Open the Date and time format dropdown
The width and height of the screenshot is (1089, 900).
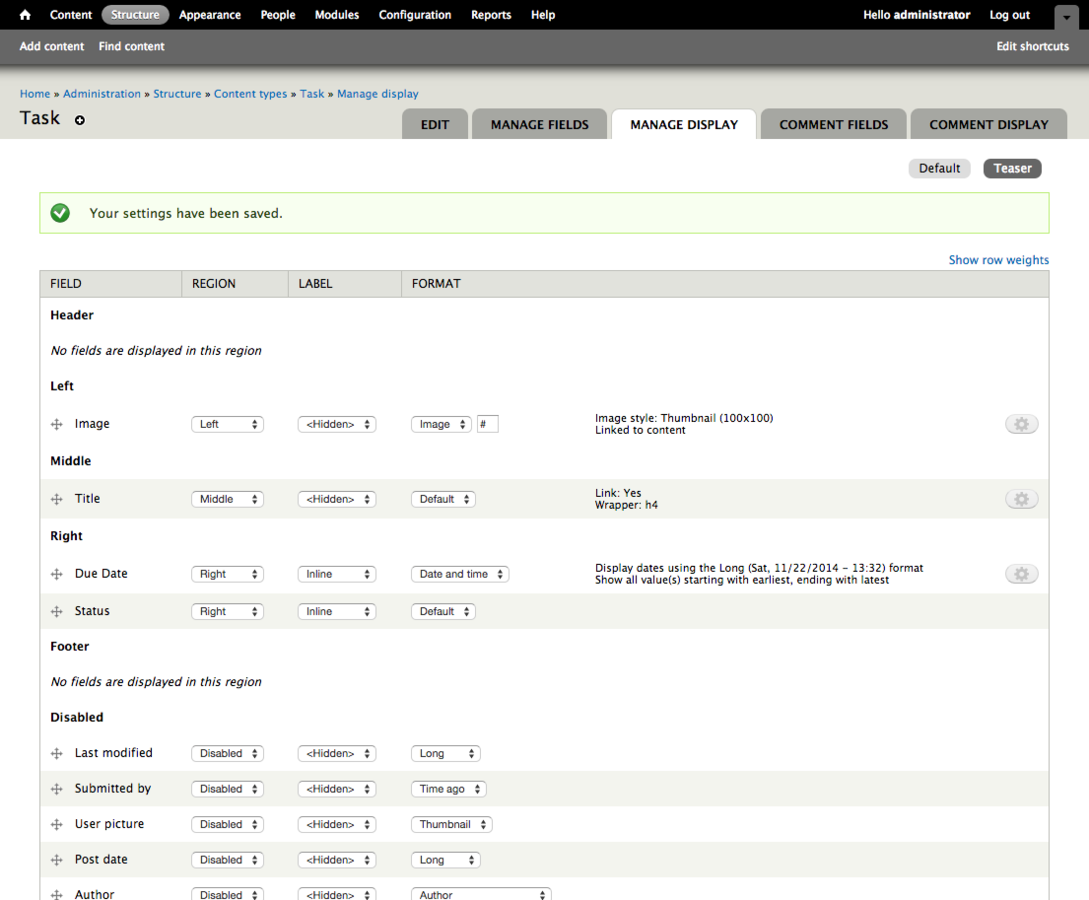(460, 574)
